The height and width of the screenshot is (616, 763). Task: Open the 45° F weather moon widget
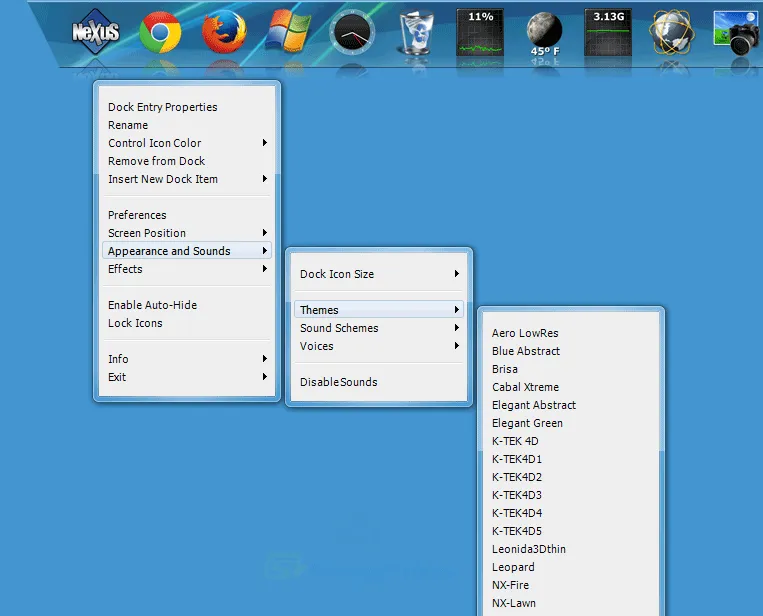tap(545, 33)
